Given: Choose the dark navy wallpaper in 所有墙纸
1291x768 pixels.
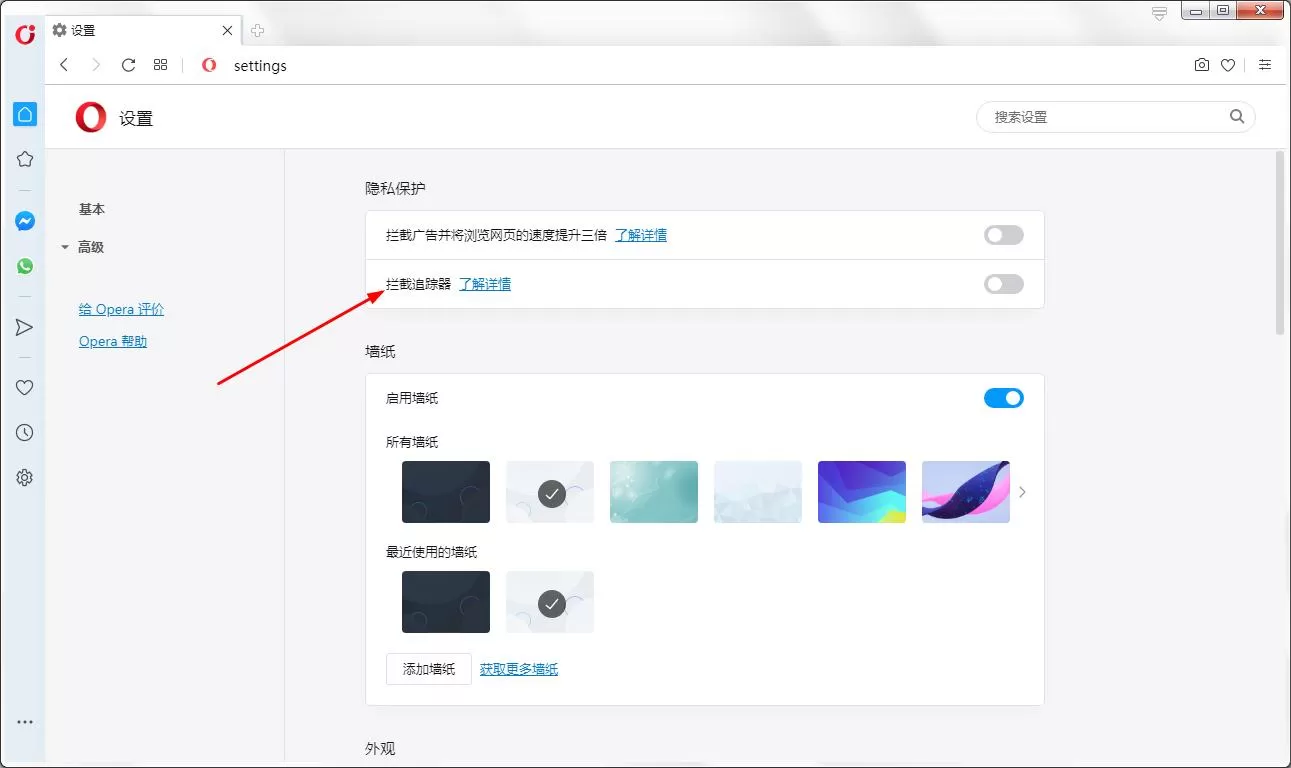Looking at the screenshot, I should pyautogui.click(x=446, y=492).
